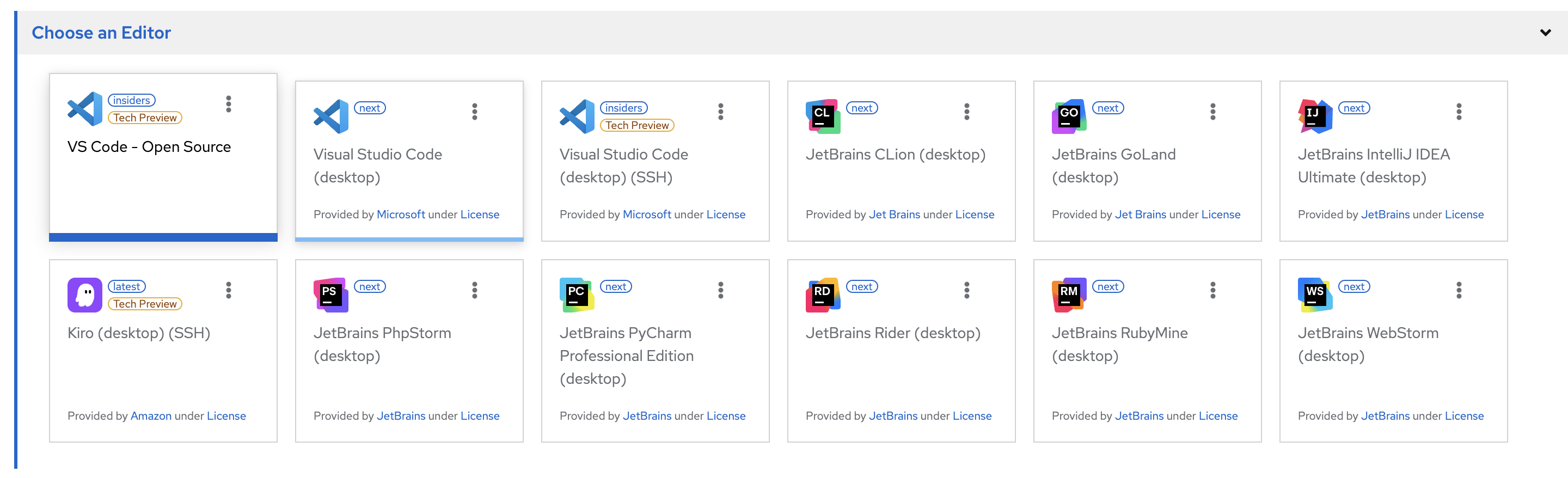
Task: Select the Visual Studio Code (desktop) card
Action: (408, 176)
